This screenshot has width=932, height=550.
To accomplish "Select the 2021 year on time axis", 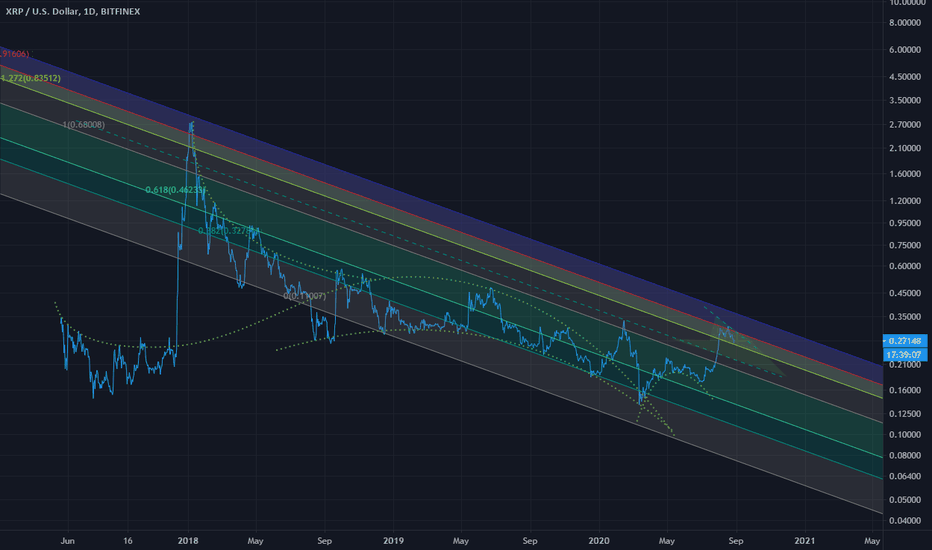I will 805,540.
